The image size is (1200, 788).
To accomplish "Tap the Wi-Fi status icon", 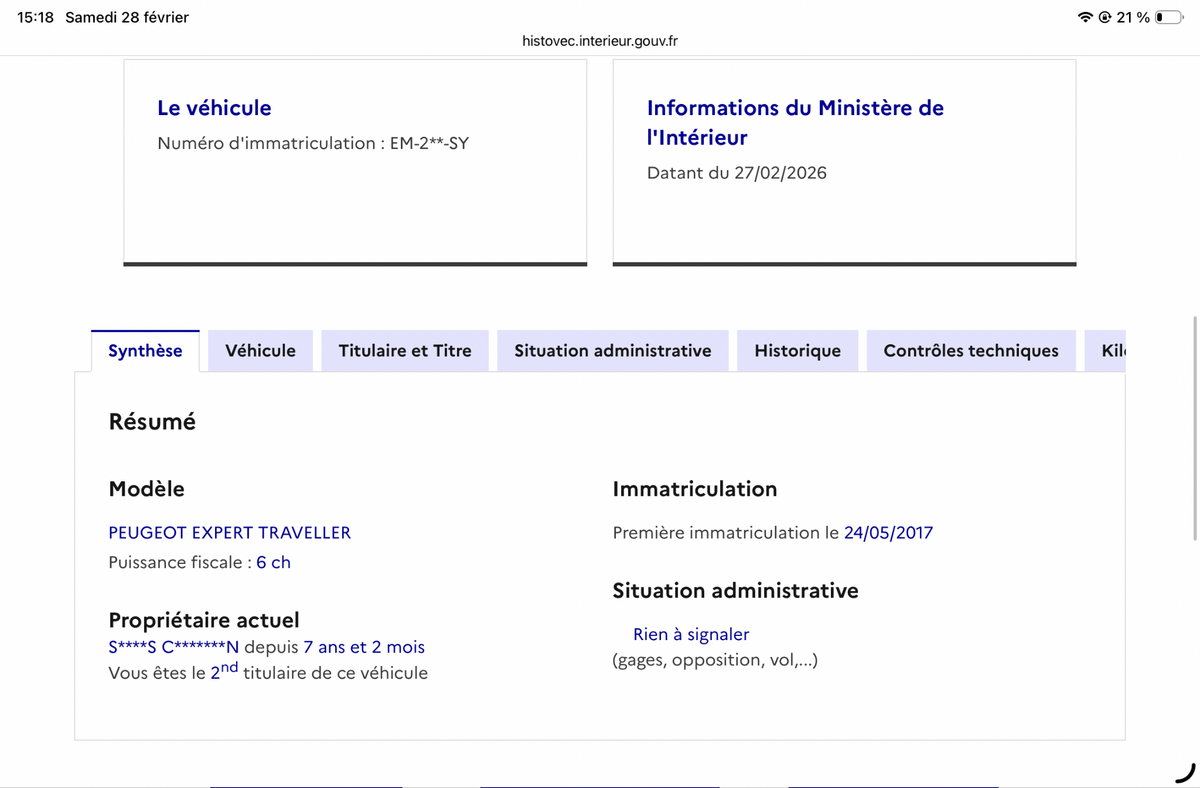I will 1085,18.
